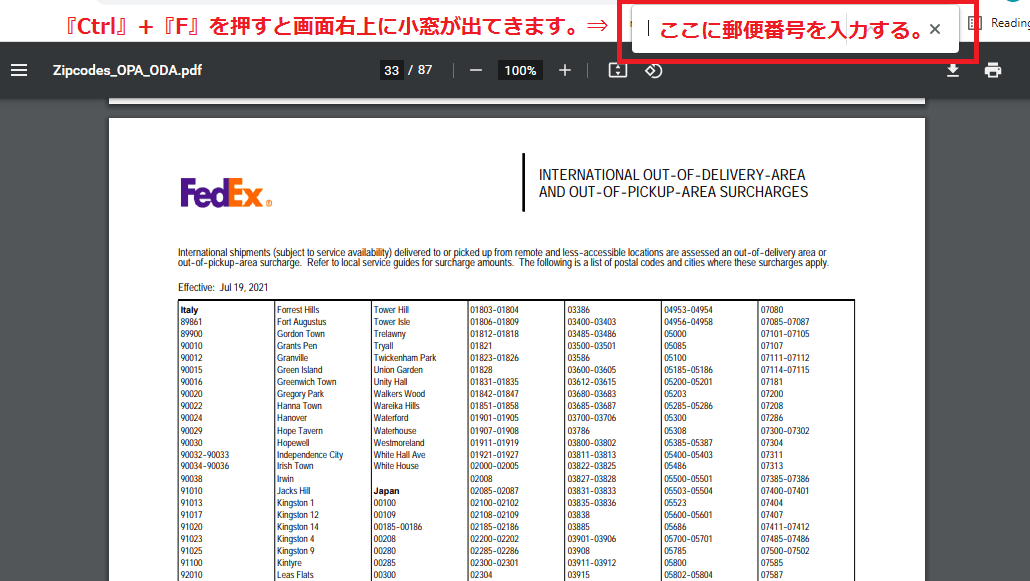
Task: Click the Twickenham Park entry
Action: pyautogui.click(x=405, y=358)
